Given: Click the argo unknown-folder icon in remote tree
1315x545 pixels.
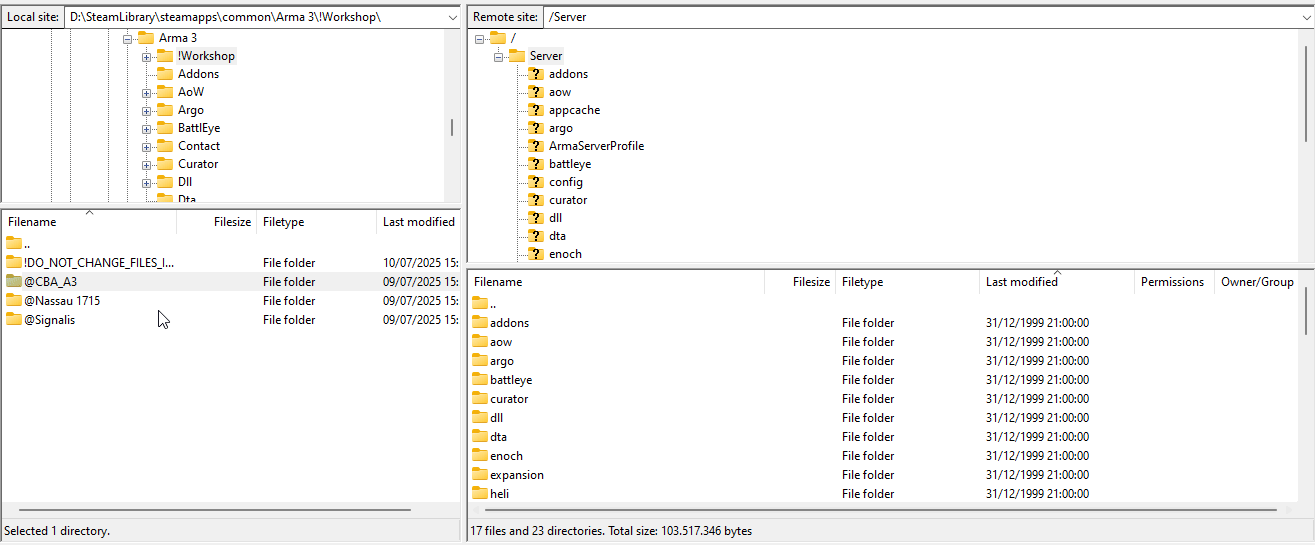Looking at the screenshot, I should click(536, 128).
